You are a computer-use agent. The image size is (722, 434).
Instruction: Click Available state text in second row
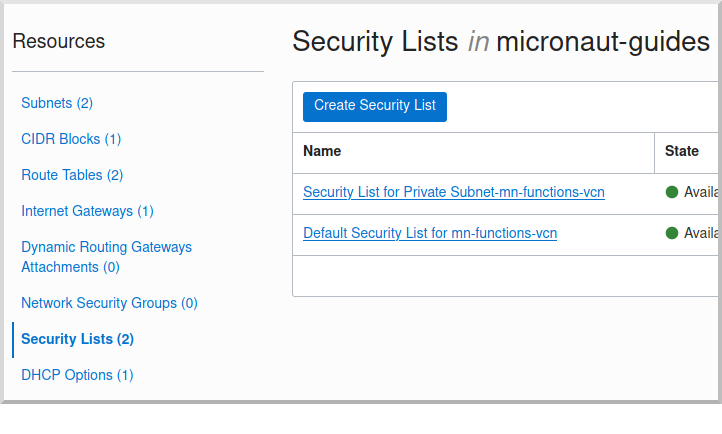pyautogui.click(x=701, y=233)
